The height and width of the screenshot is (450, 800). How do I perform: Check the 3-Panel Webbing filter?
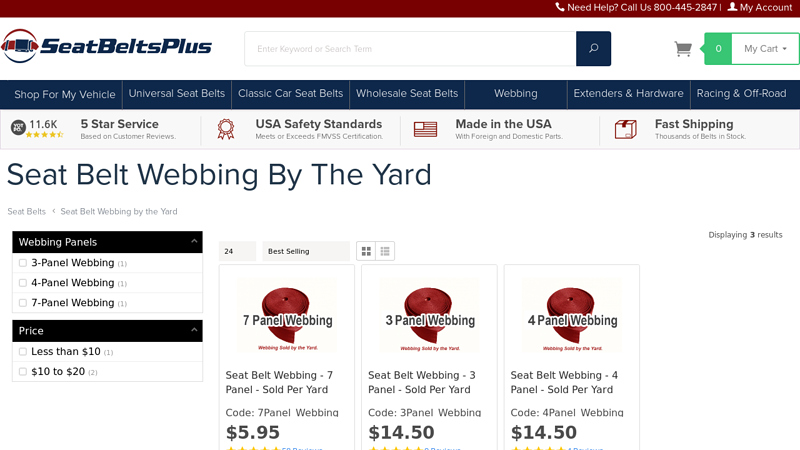click(22, 263)
